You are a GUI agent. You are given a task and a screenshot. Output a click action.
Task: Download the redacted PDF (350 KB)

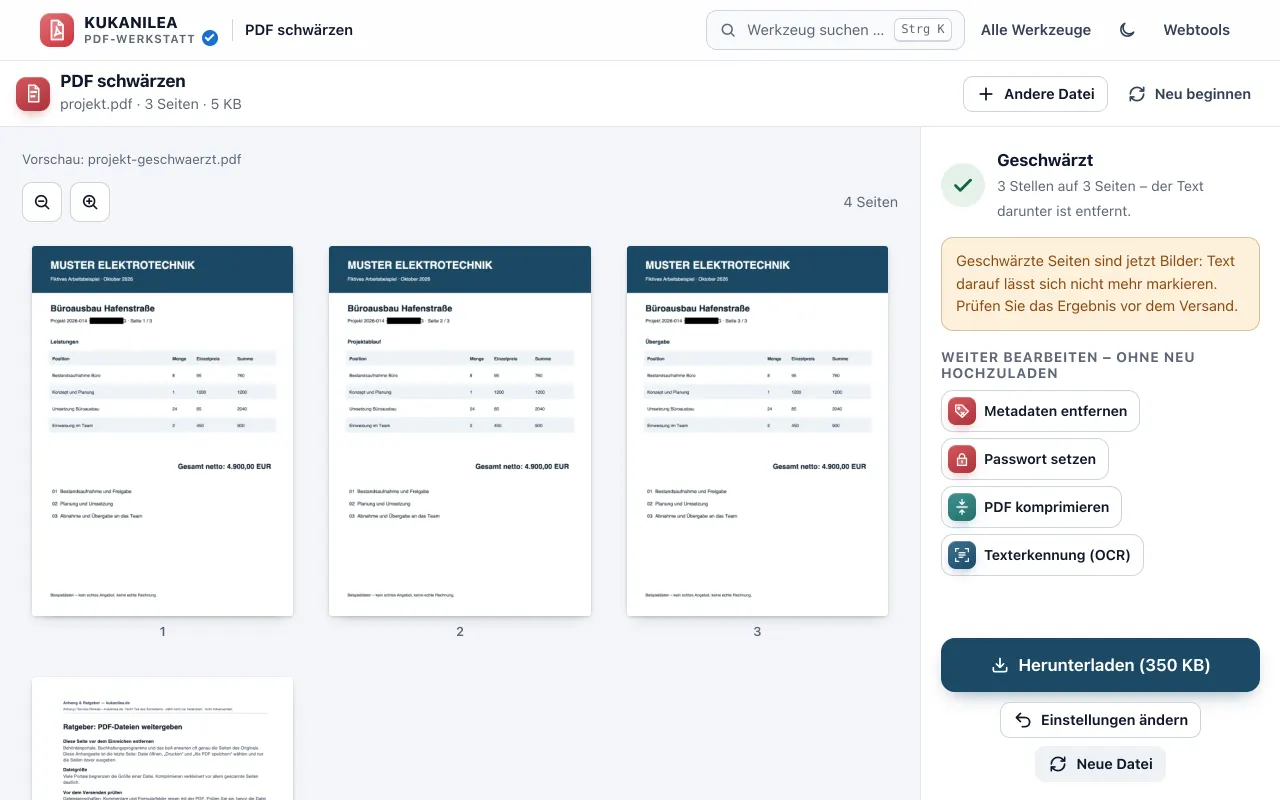pyautogui.click(x=1100, y=665)
